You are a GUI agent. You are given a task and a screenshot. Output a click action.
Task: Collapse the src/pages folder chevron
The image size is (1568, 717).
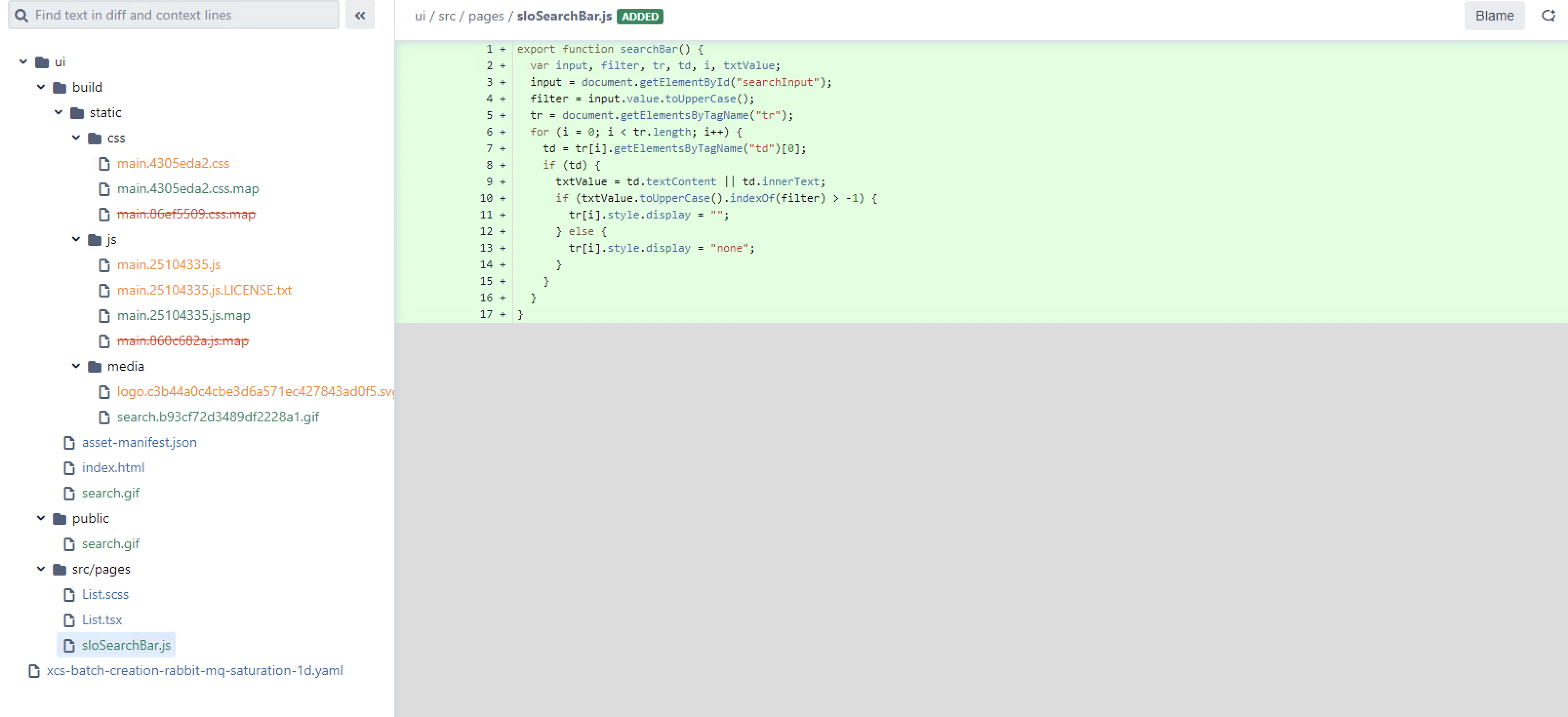(x=41, y=569)
